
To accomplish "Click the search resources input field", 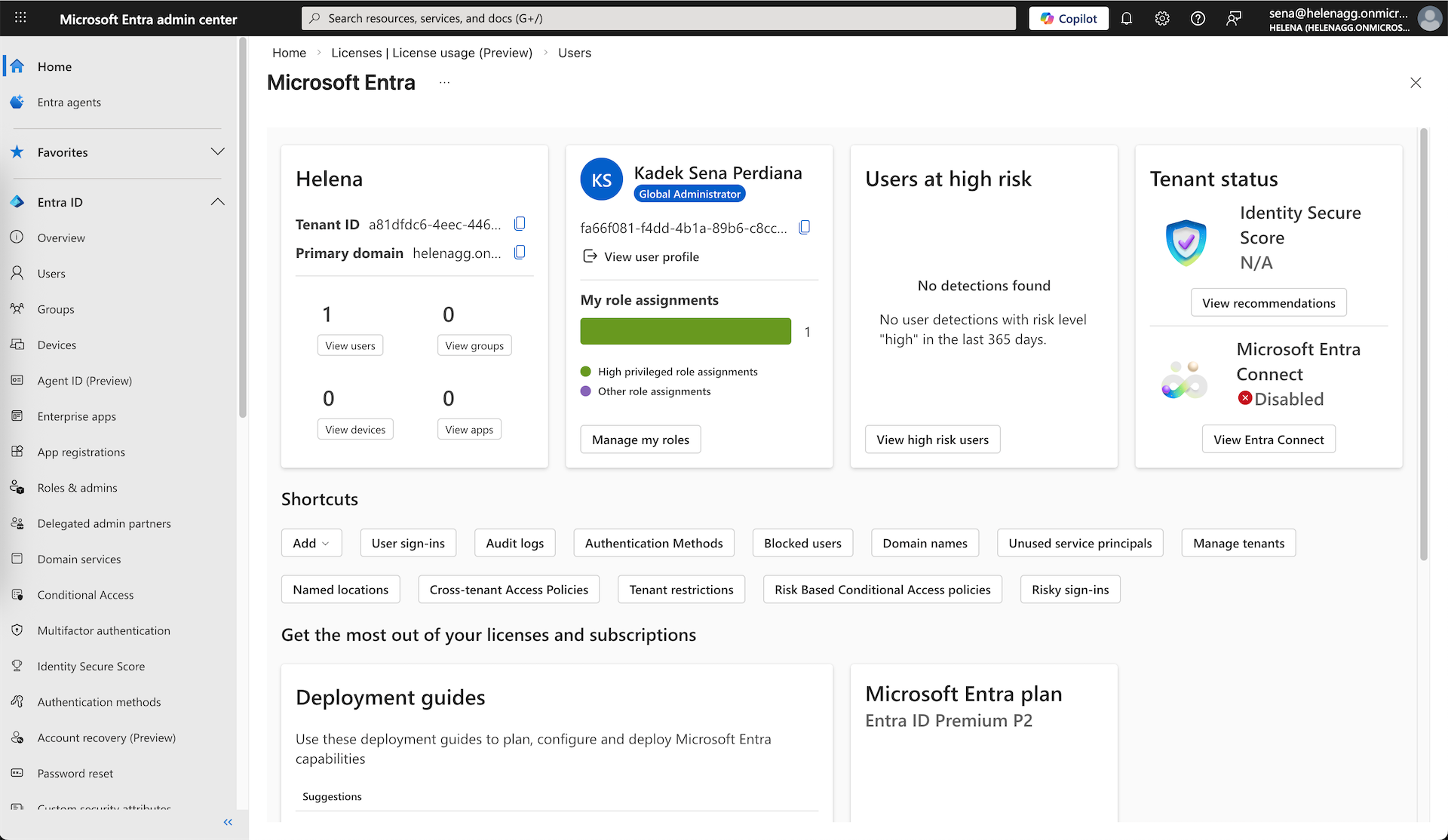I will (x=658, y=18).
